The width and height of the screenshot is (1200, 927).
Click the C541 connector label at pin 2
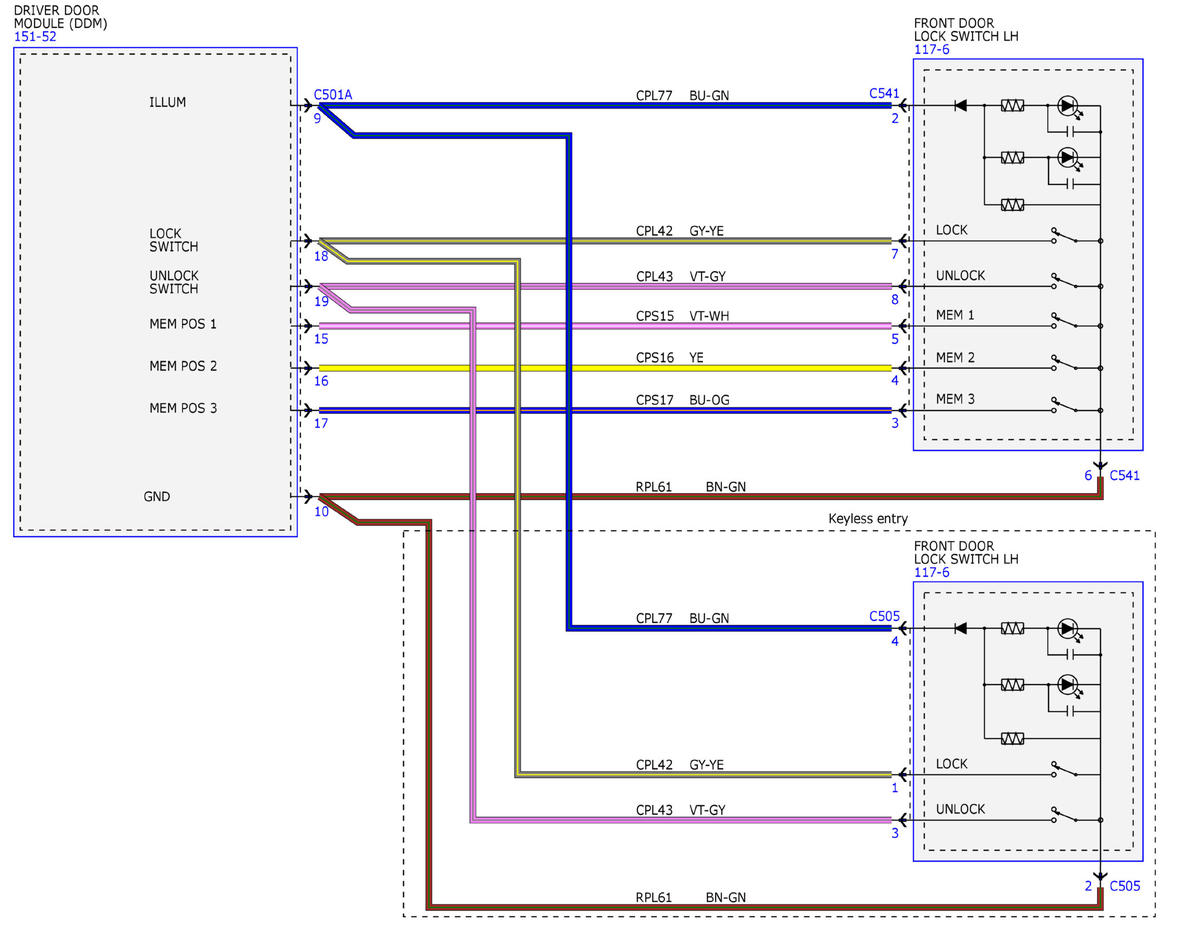pyautogui.click(x=884, y=93)
